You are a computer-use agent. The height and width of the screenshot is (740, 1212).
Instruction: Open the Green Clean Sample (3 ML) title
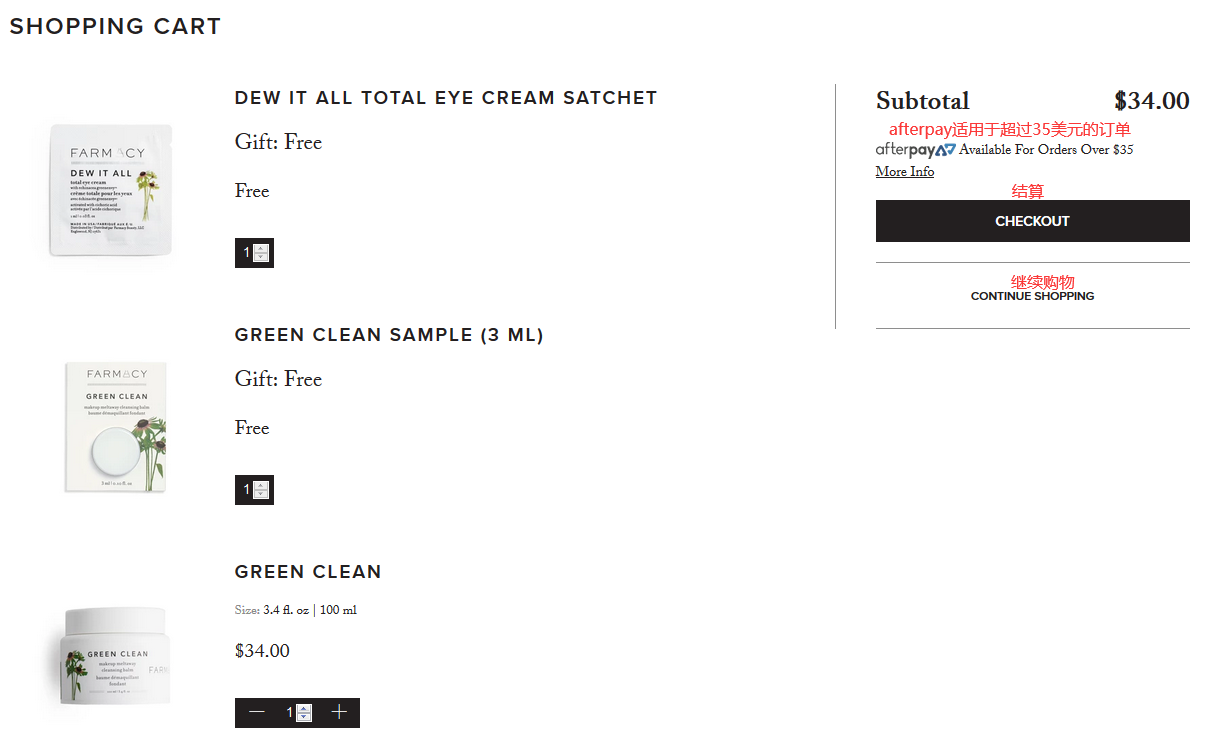coord(389,335)
